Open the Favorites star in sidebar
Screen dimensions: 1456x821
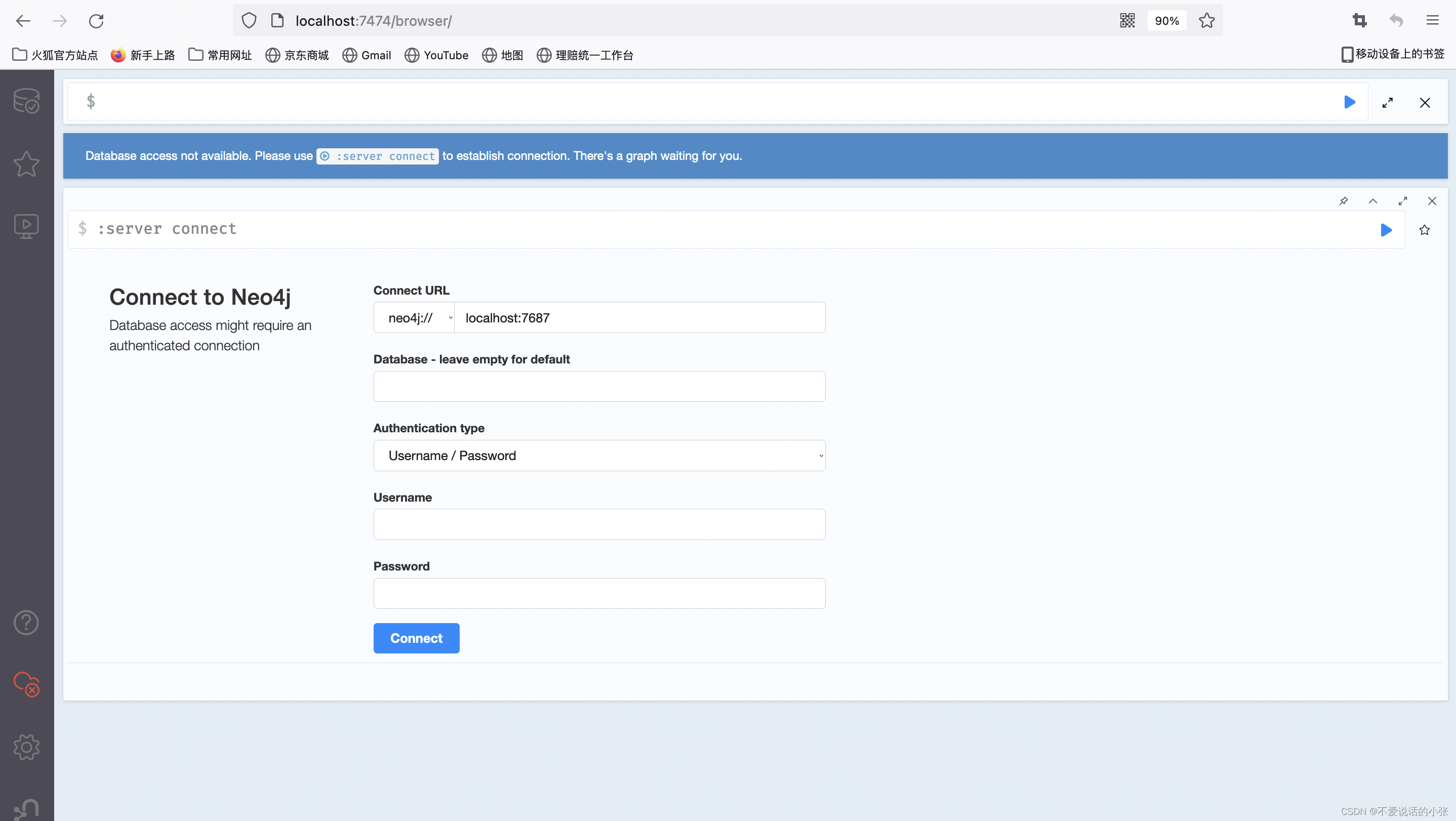pyautogui.click(x=26, y=164)
